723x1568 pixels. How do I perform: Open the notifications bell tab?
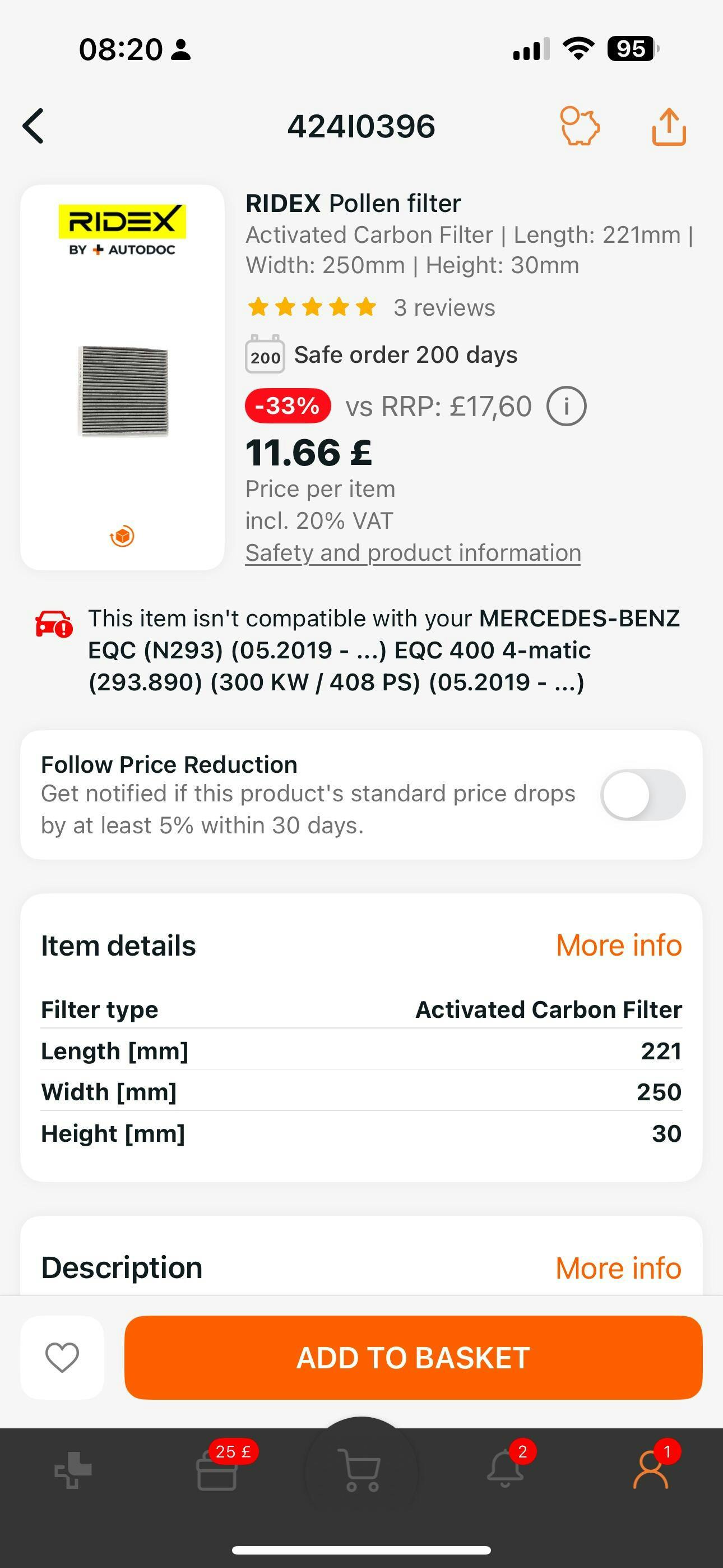pos(505,1469)
